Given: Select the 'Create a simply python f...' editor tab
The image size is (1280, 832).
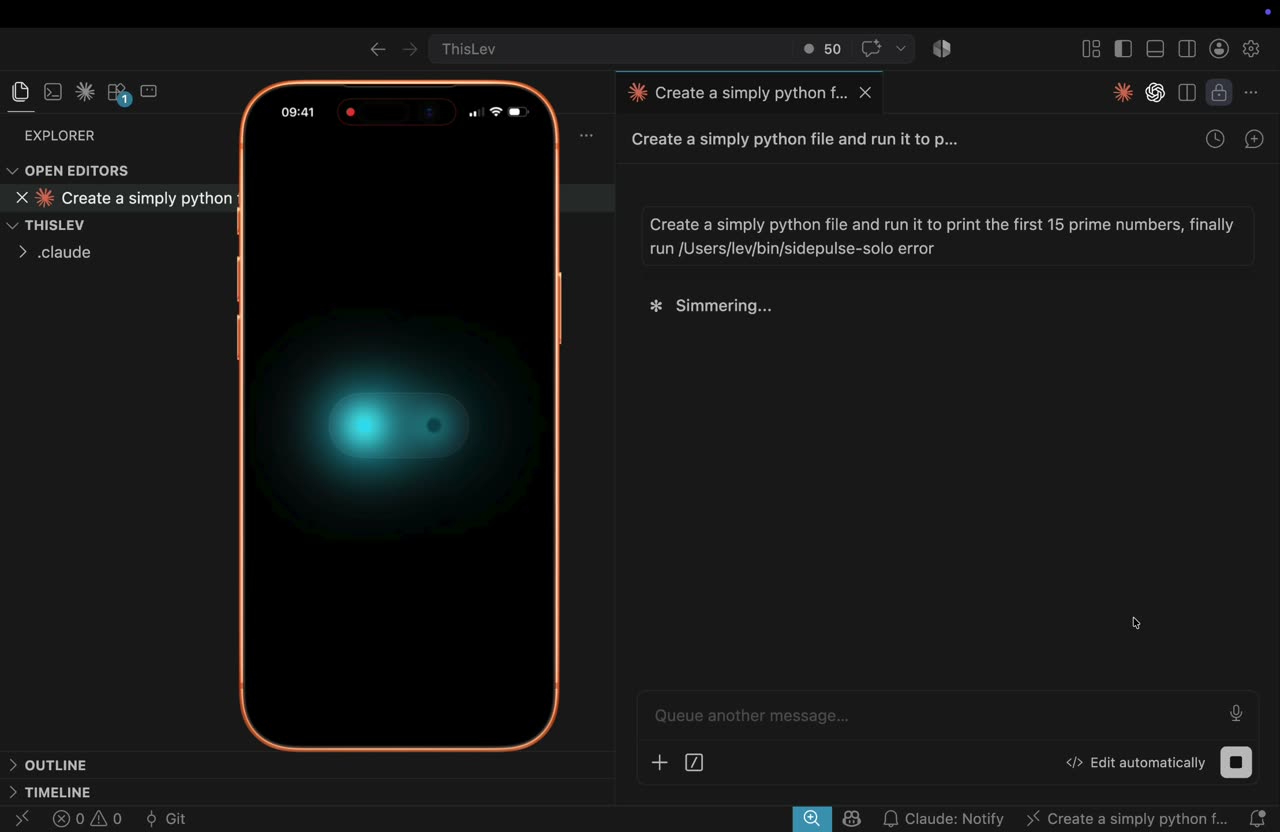Looking at the screenshot, I should pos(749,93).
